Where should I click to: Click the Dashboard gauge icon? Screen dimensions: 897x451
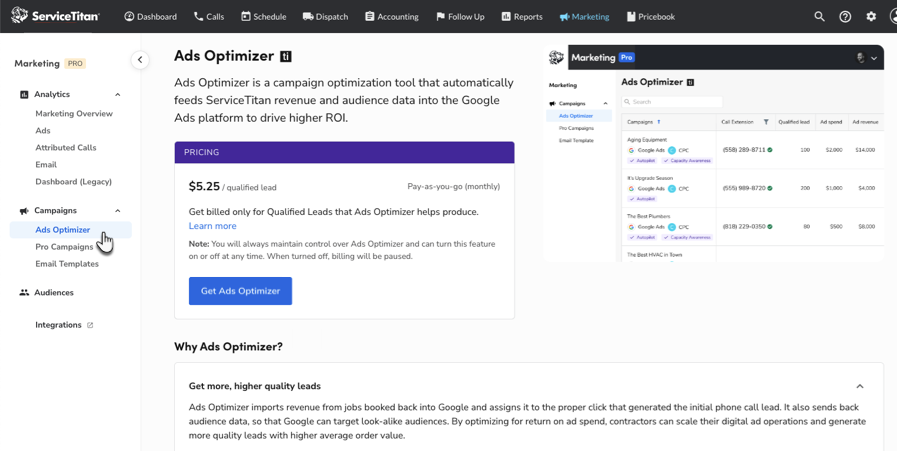[129, 17]
